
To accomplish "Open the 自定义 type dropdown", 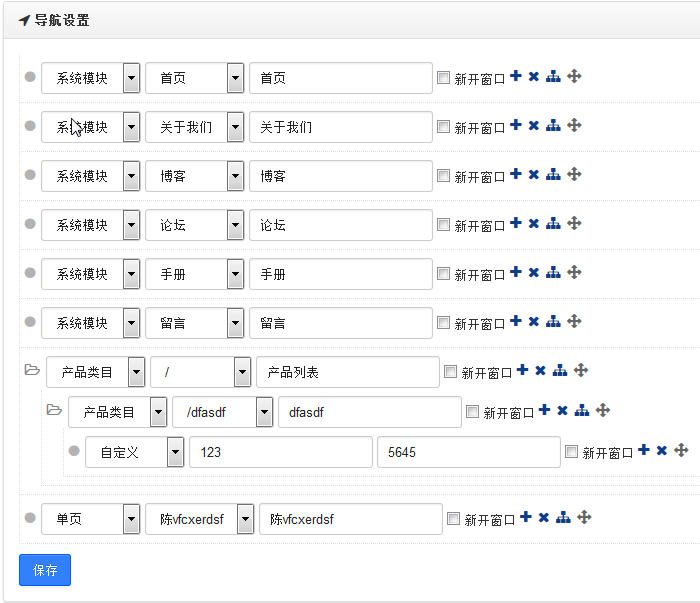I will (175, 452).
